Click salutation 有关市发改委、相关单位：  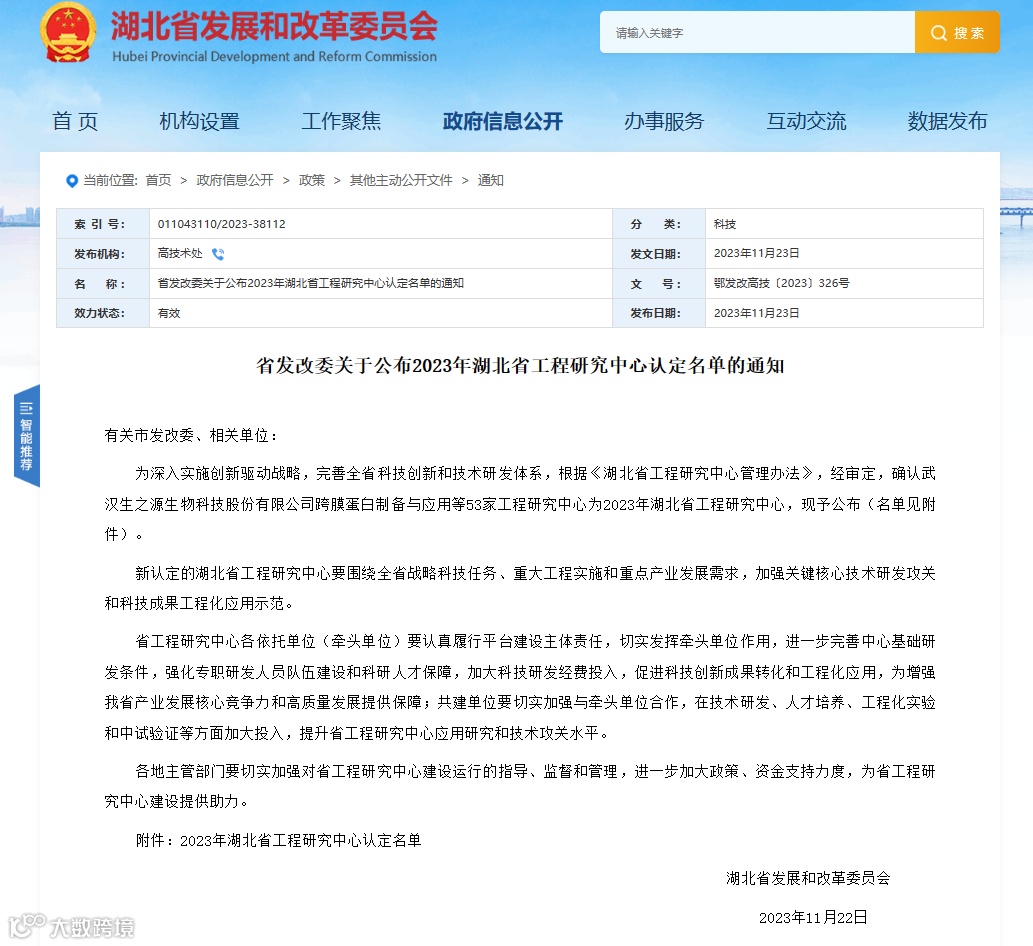pyautogui.click(x=191, y=435)
